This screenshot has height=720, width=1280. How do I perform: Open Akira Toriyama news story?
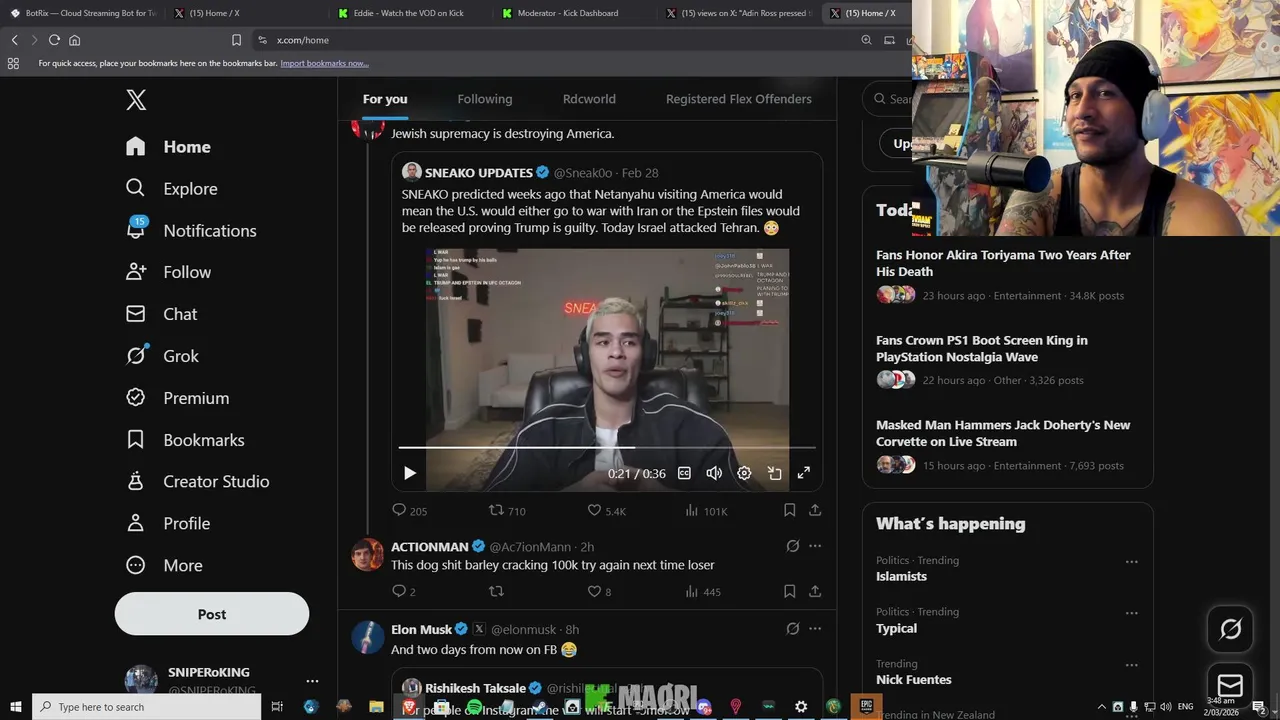pos(1007,275)
